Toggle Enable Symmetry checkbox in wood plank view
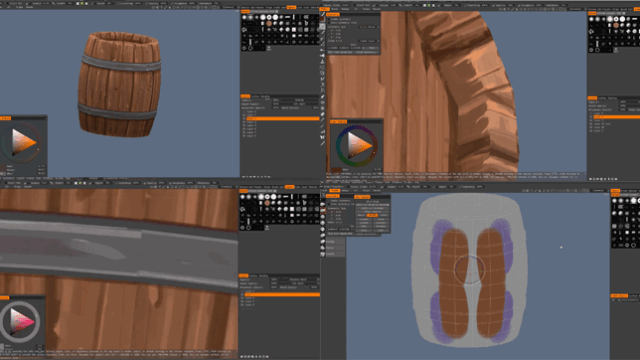The image size is (640, 360). 330,19
